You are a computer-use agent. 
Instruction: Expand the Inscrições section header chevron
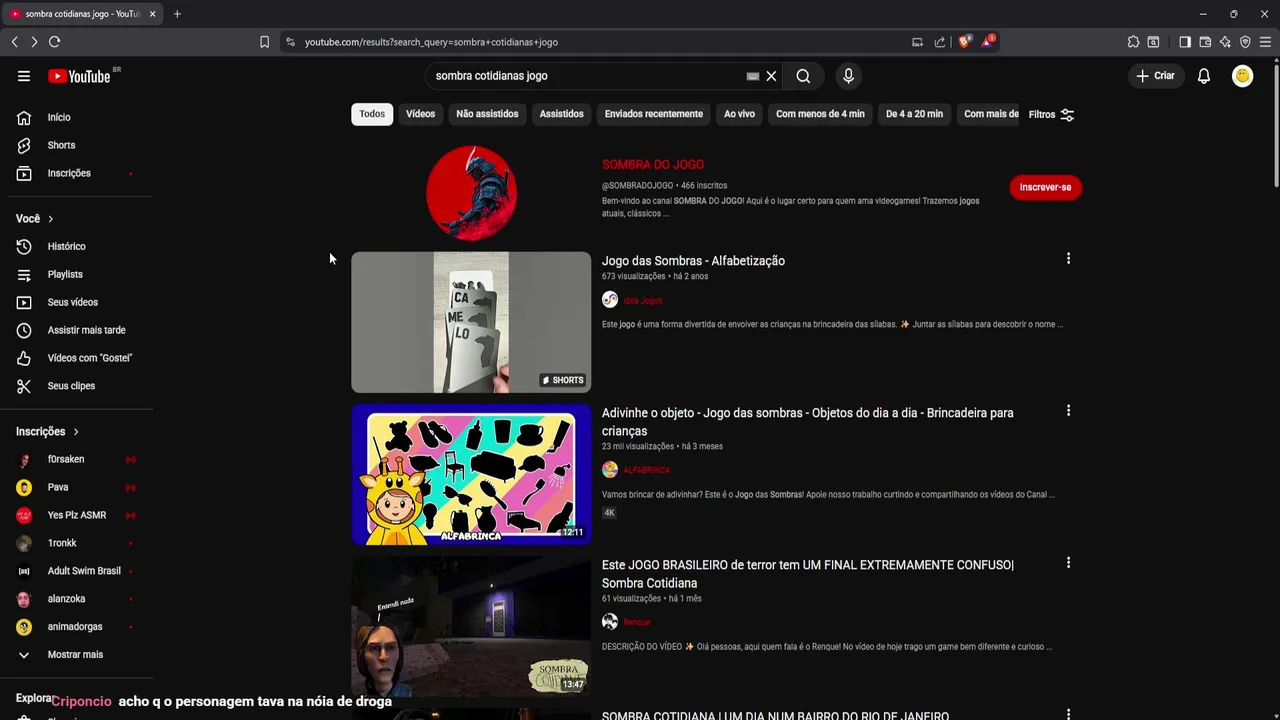click(75, 432)
